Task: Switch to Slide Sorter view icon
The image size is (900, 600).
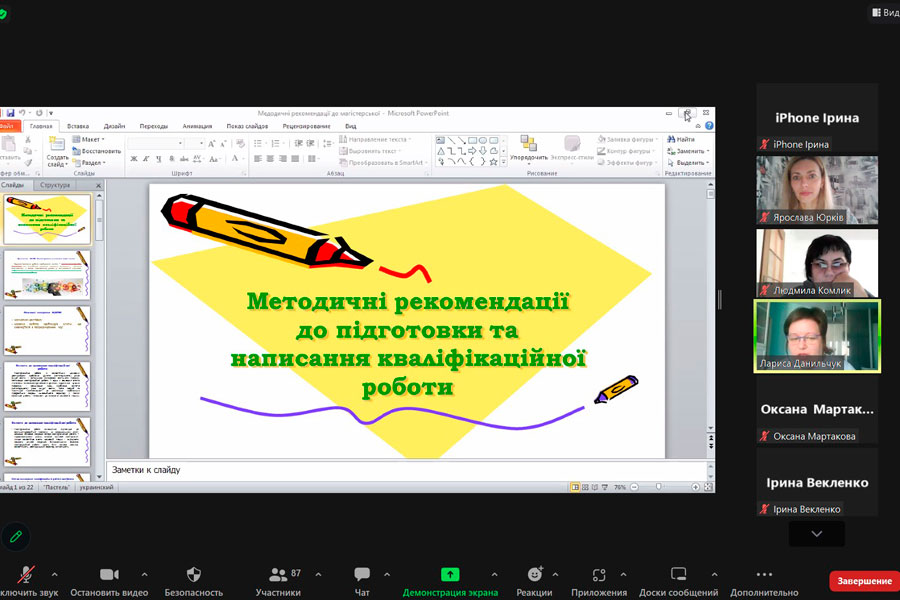Action: click(x=585, y=487)
